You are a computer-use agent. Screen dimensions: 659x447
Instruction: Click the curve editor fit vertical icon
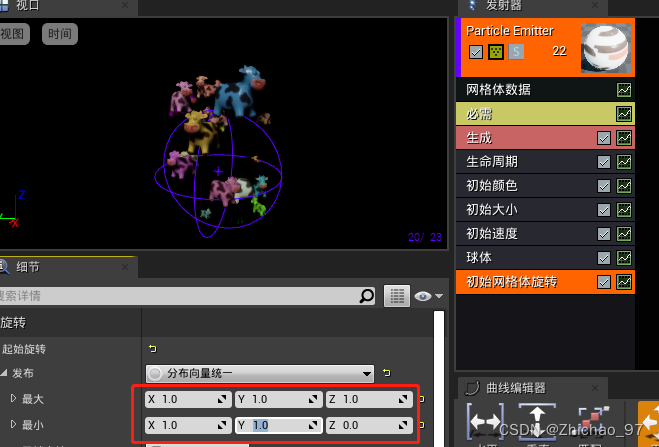tap(537, 422)
